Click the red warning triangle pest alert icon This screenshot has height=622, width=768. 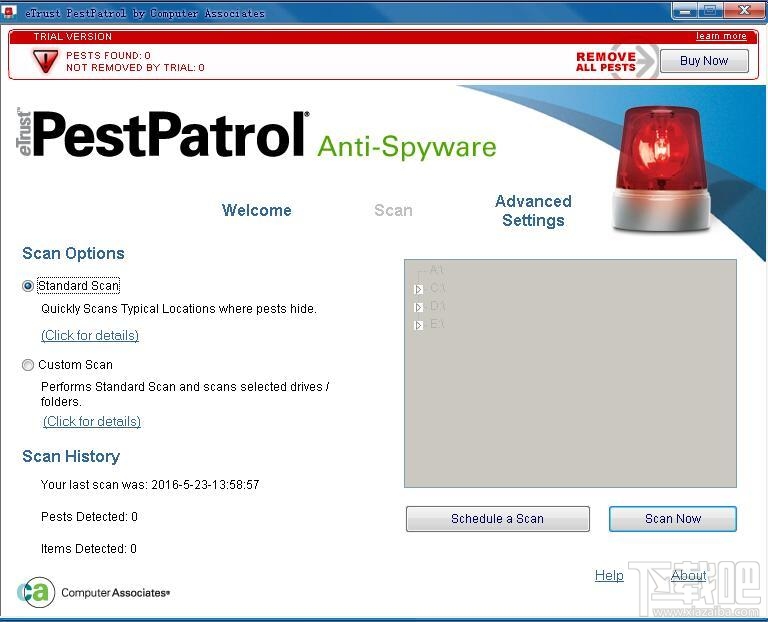point(45,61)
